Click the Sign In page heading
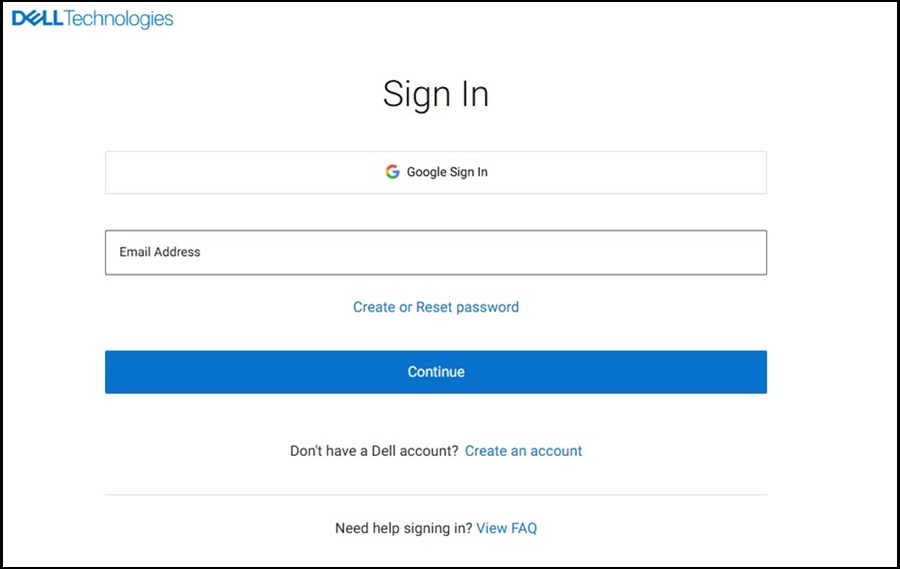The width and height of the screenshot is (900, 569). click(436, 94)
